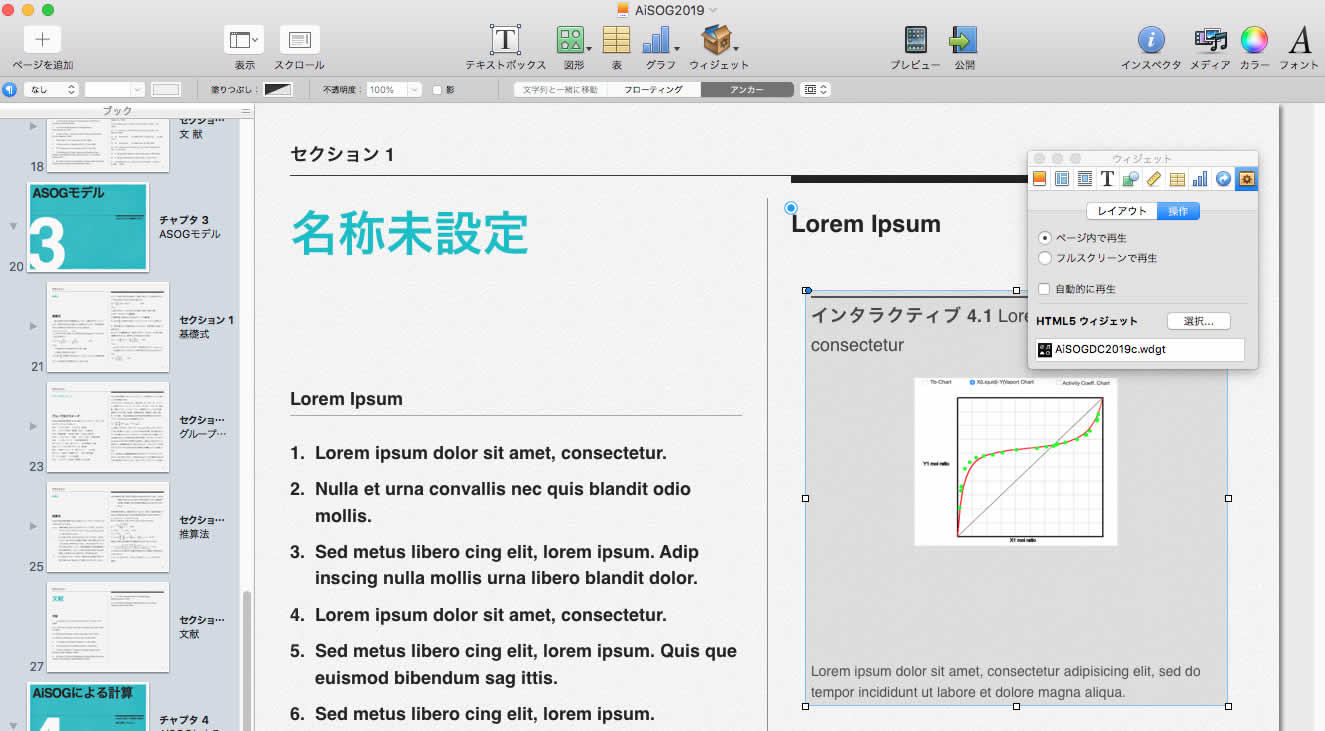This screenshot has width=1325, height=731.
Task: Toggle the インスペクタ inspector window
Action: [1151, 40]
